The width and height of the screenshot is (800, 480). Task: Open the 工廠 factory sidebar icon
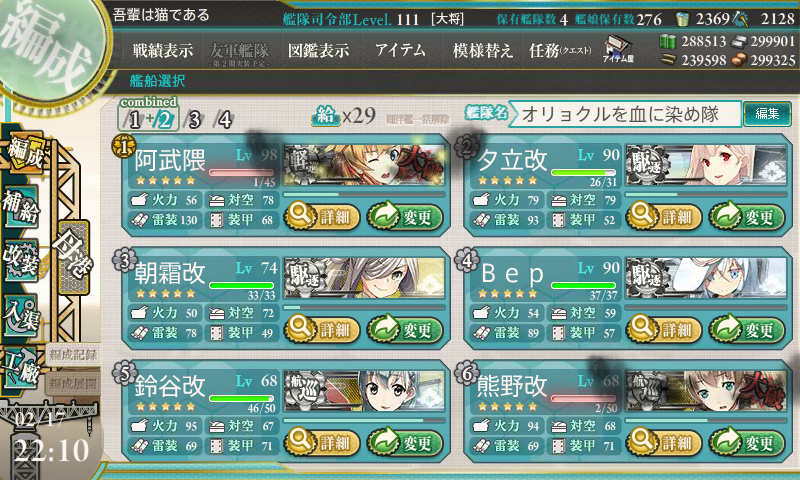pos(21,367)
